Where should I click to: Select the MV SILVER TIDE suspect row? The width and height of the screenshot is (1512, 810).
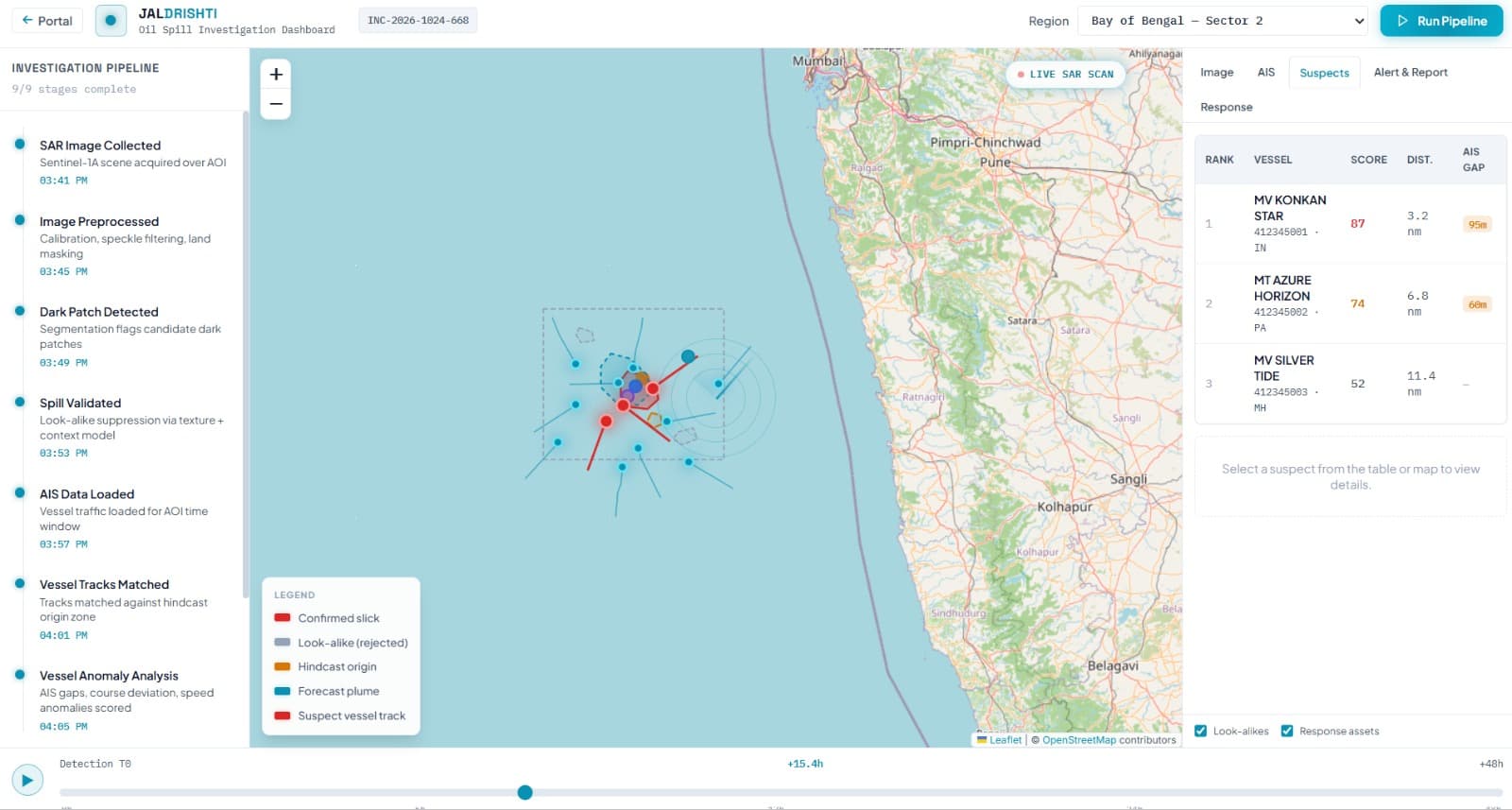1350,384
